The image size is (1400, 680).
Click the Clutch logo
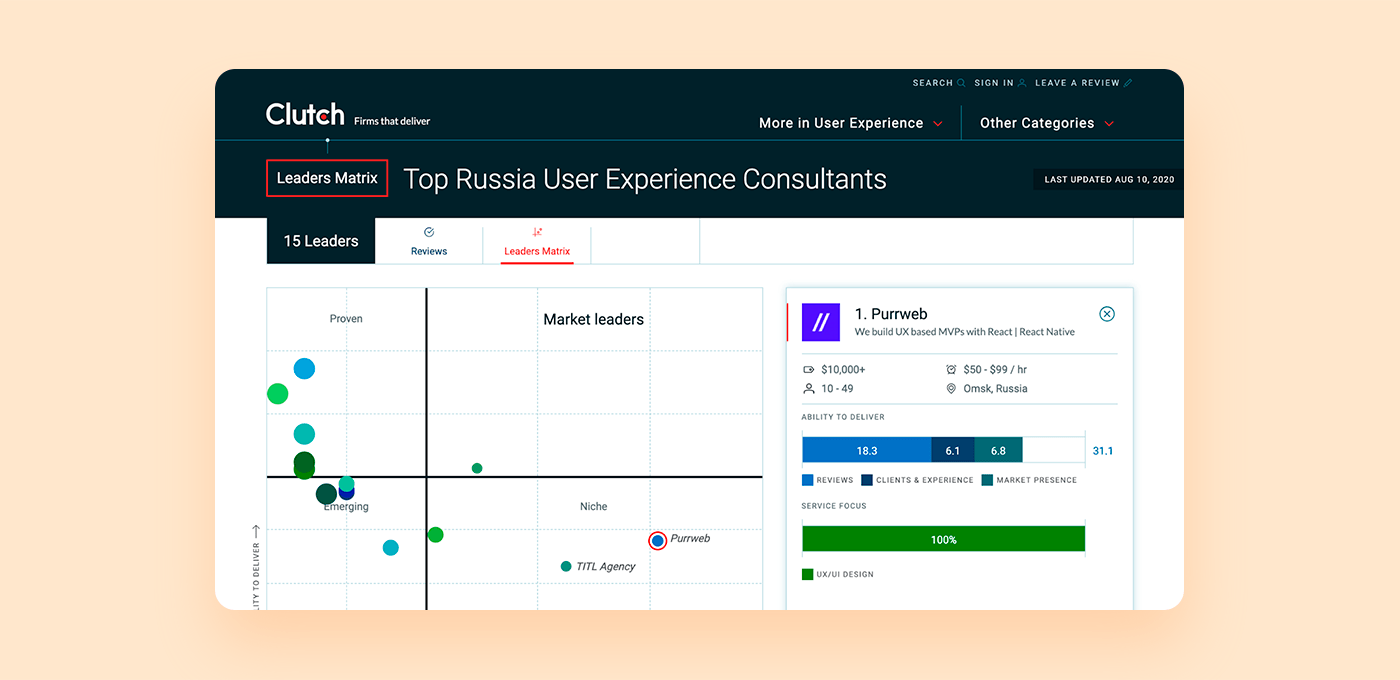click(x=305, y=115)
